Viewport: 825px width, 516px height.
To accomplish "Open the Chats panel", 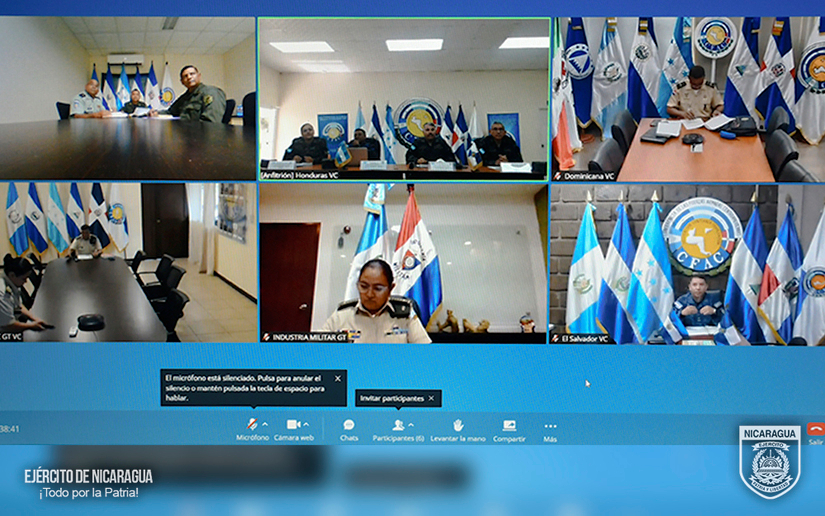I will [x=349, y=425].
